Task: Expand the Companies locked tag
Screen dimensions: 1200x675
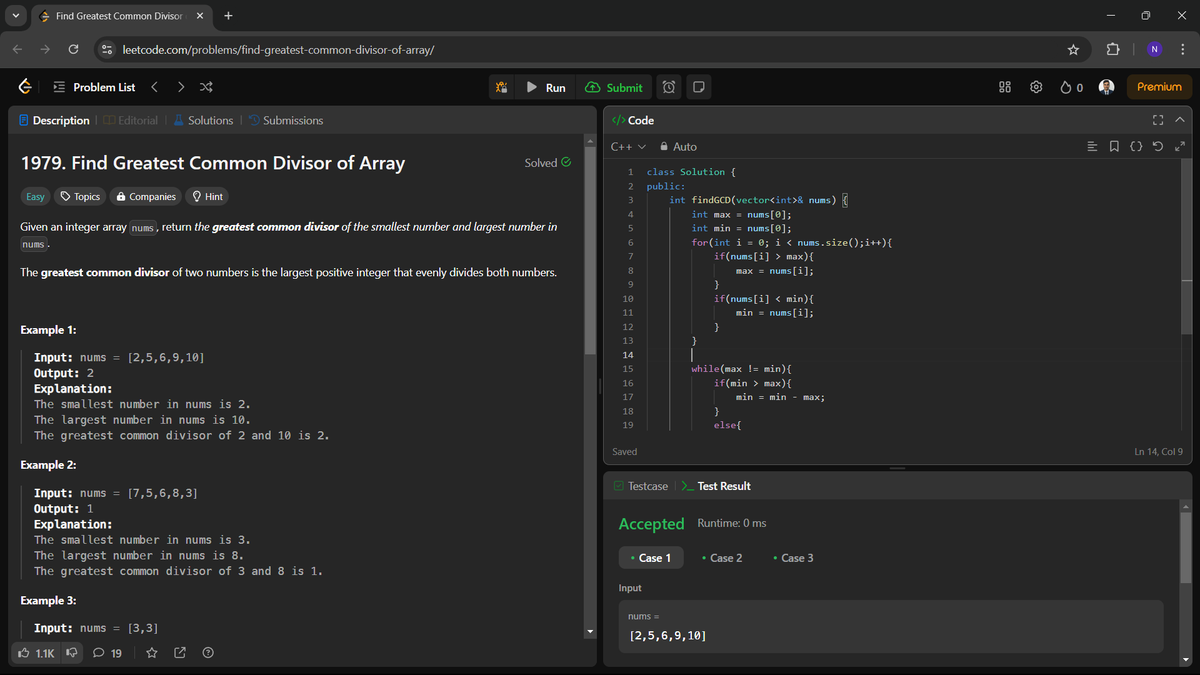Action: [x=146, y=197]
